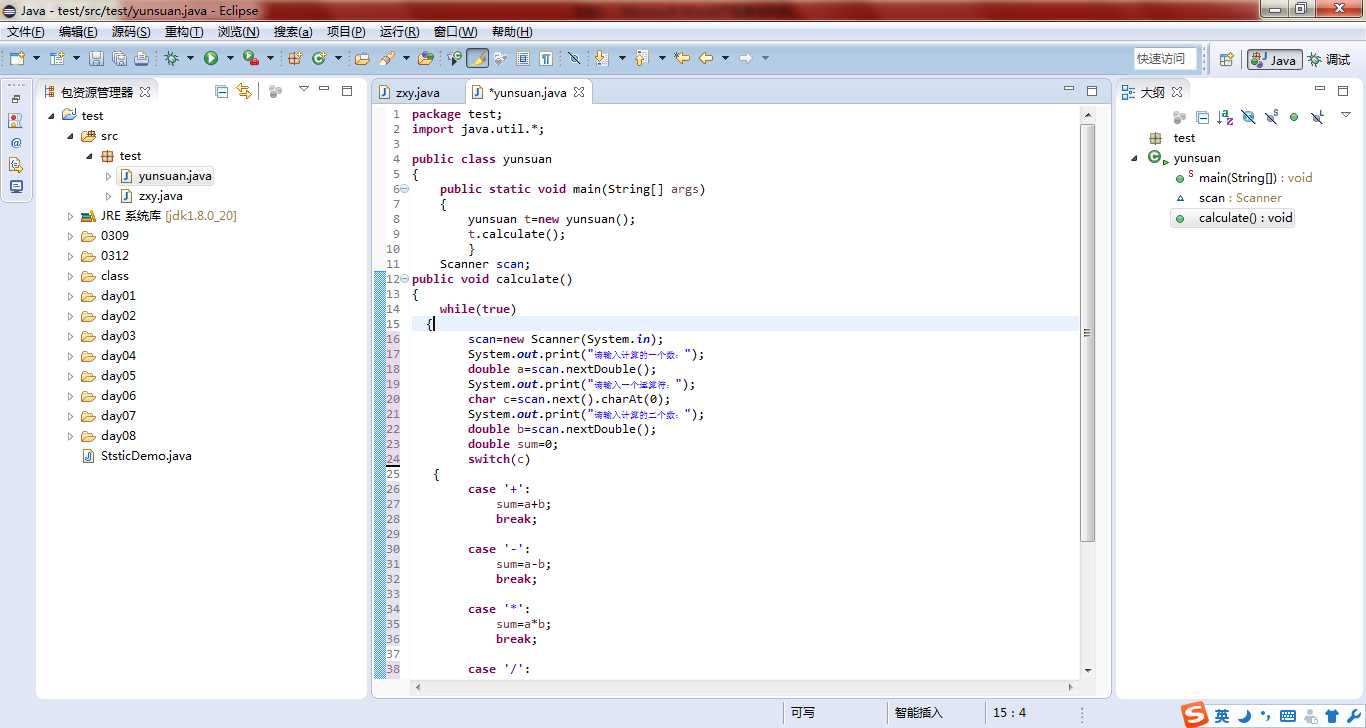Open the New button dropdown arrow

[x=37, y=58]
